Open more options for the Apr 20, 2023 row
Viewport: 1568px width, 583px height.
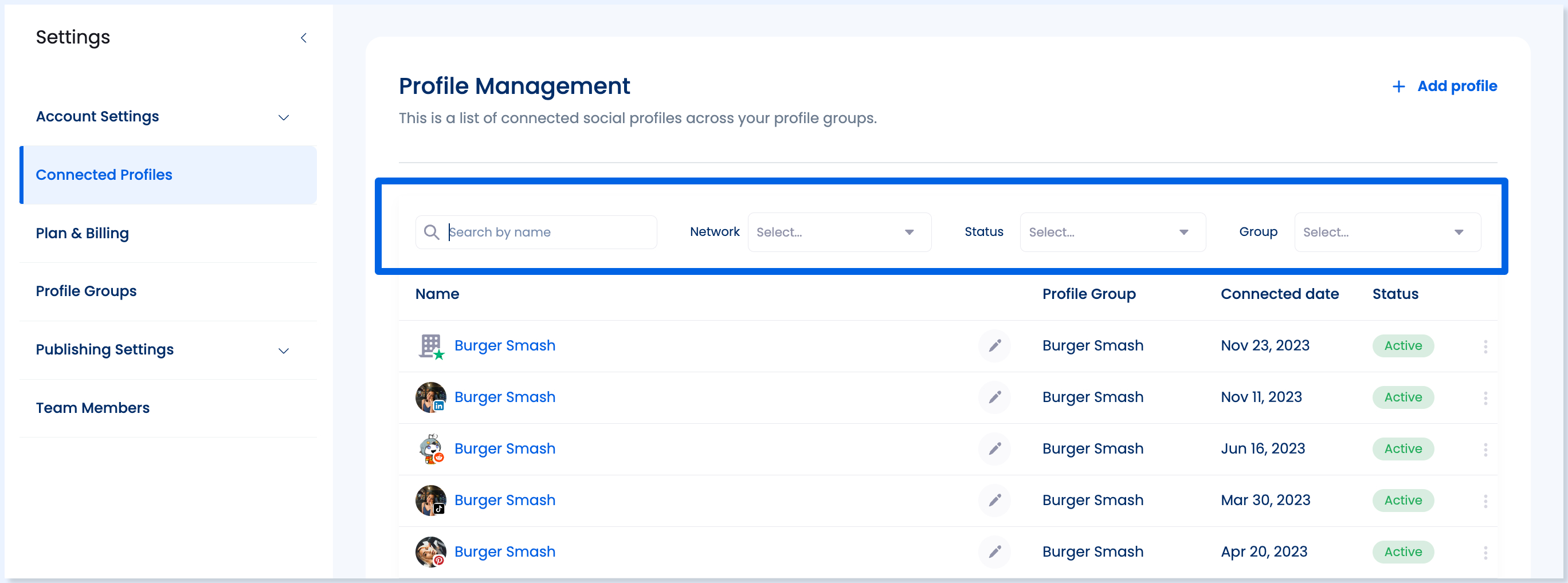point(1485,553)
